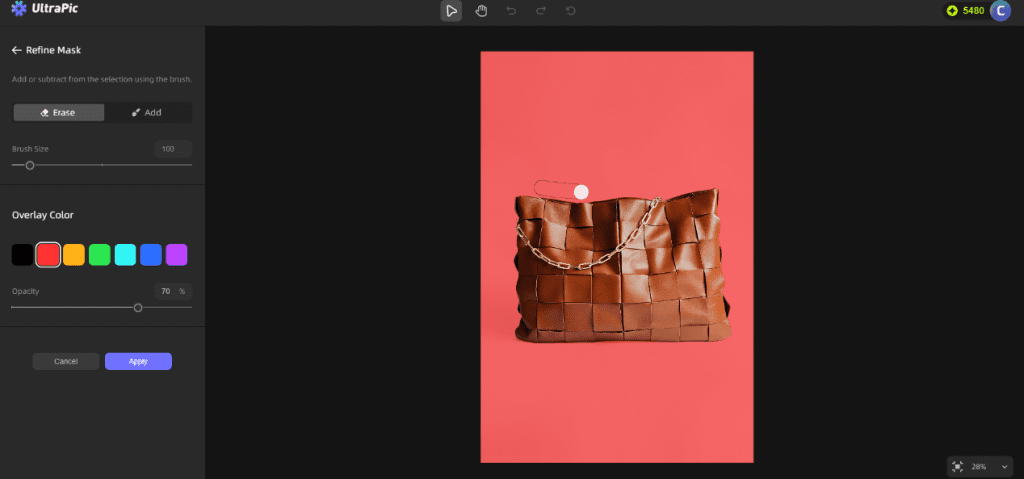
Task: Expand the zoom percentage dropdown
Action: click(1004, 467)
